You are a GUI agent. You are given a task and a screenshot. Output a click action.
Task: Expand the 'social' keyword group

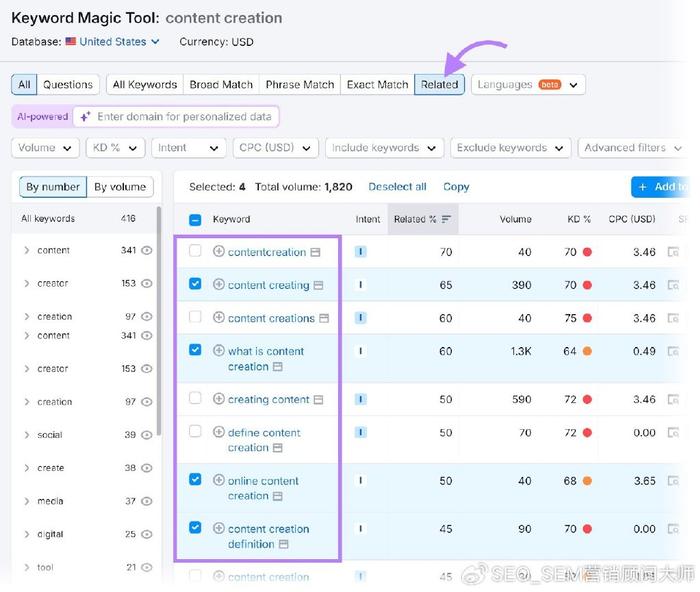(27, 435)
